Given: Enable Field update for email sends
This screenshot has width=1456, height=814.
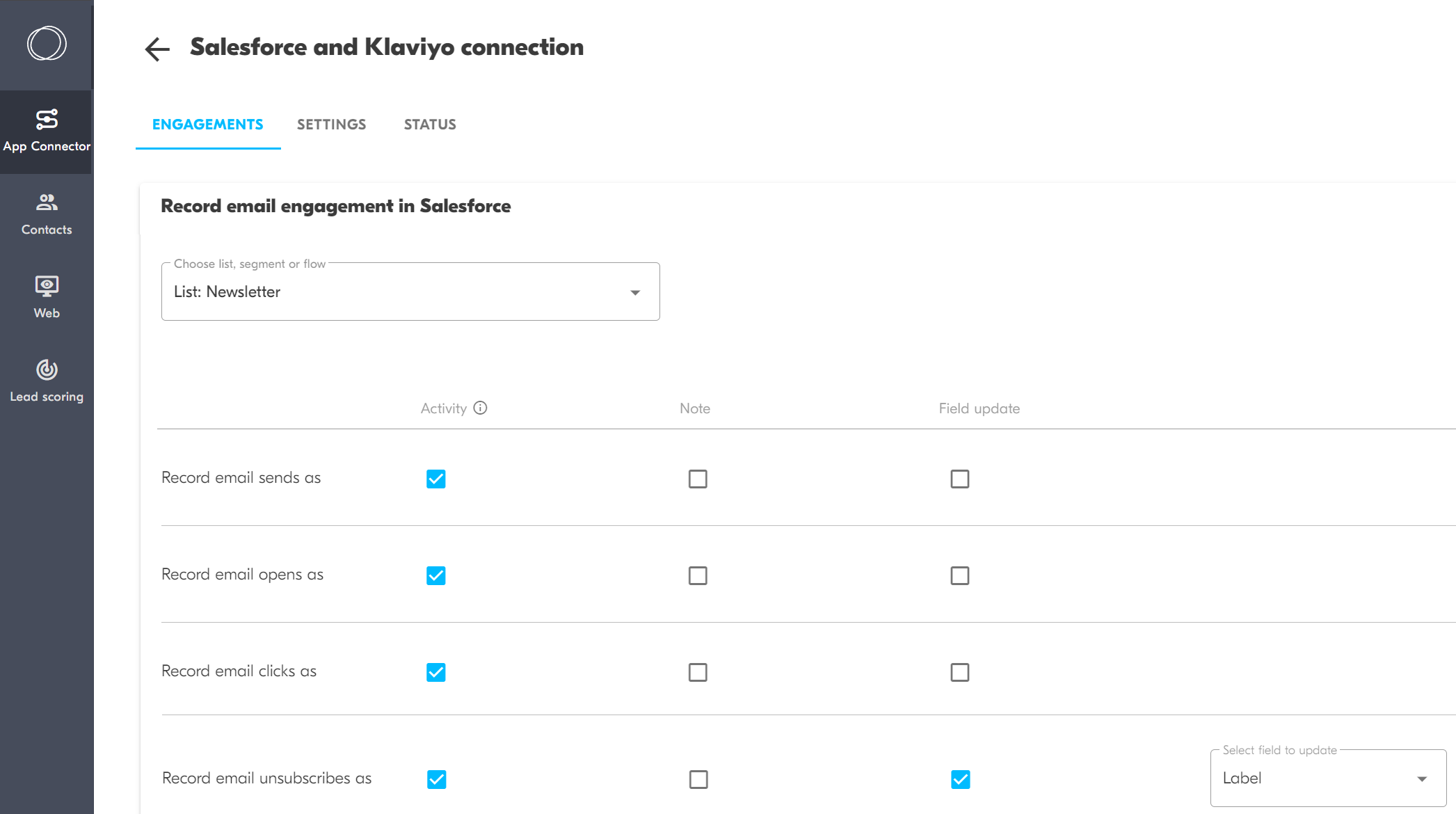Looking at the screenshot, I should tap(959, 479).
